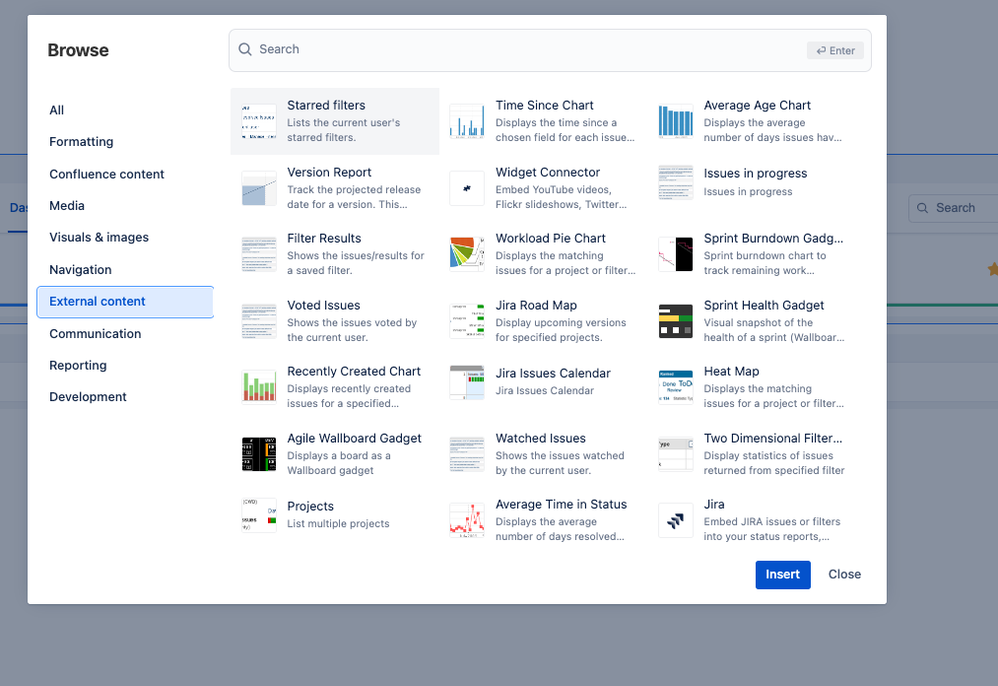Pick the Heat Map title
Viewport: 998px width, 686px height.
(x=731, y=372)
